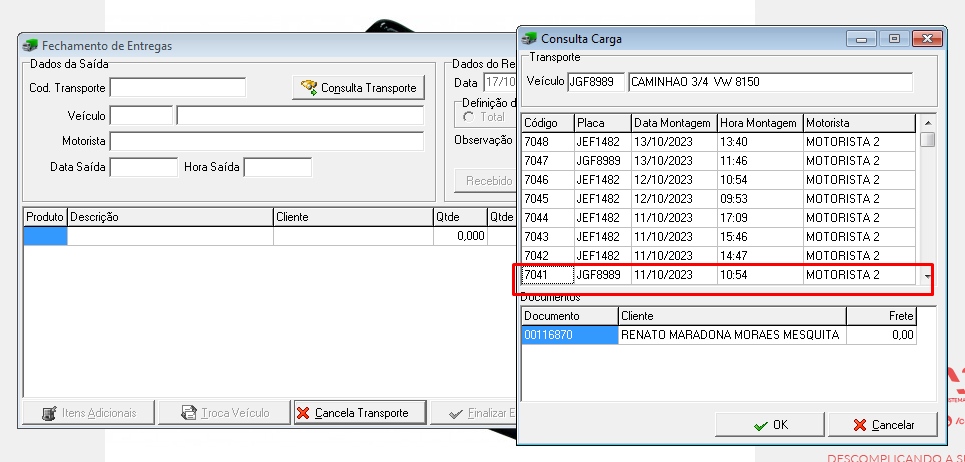Image resolution: width=965 pixels, height=462 pixels.
Task: Select document 00116870 in Documentos grid
Action: (569, 335)
